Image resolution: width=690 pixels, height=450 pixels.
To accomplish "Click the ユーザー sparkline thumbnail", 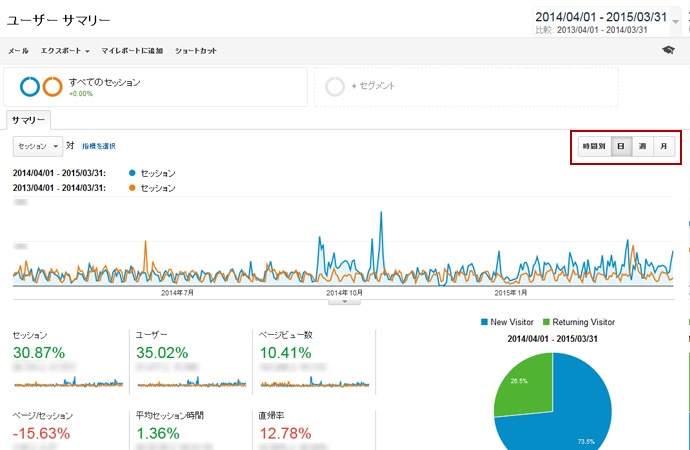I will coord(192,382).
